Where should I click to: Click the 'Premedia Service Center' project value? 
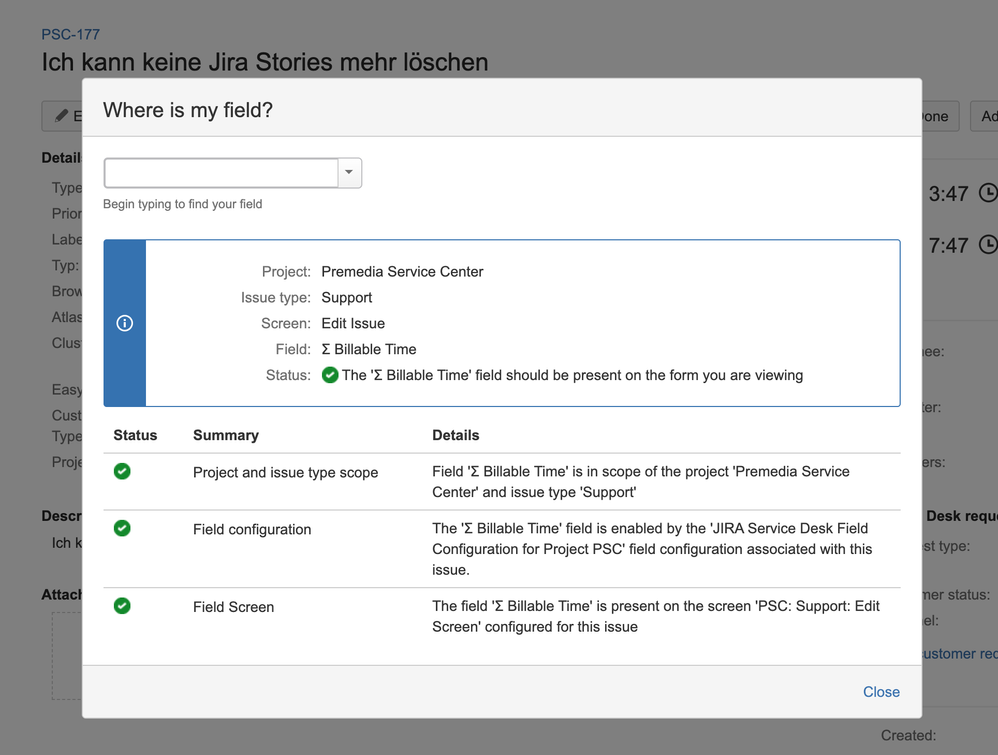[402, 272]
